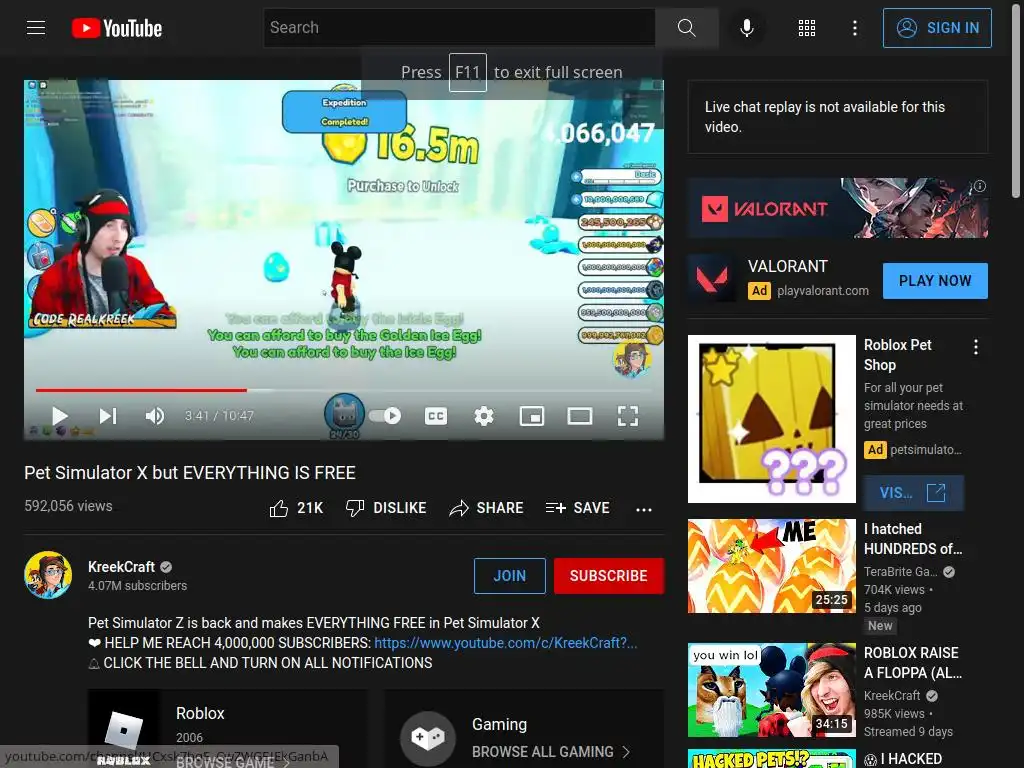This screenshot has height=768, width=1024.
Task: Click the red SUBSCRIBE button
Action: pyautogui.click(x=609, y=575)
